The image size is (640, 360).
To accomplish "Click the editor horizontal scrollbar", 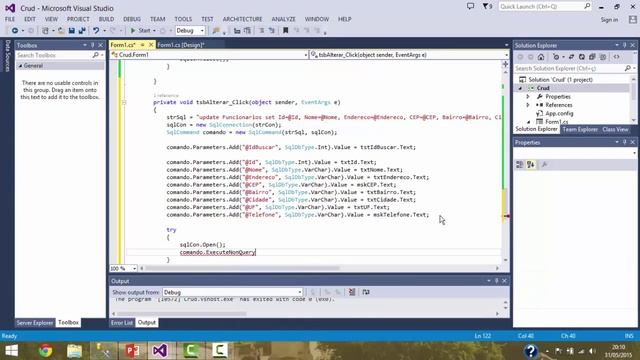I will point(243,268).
